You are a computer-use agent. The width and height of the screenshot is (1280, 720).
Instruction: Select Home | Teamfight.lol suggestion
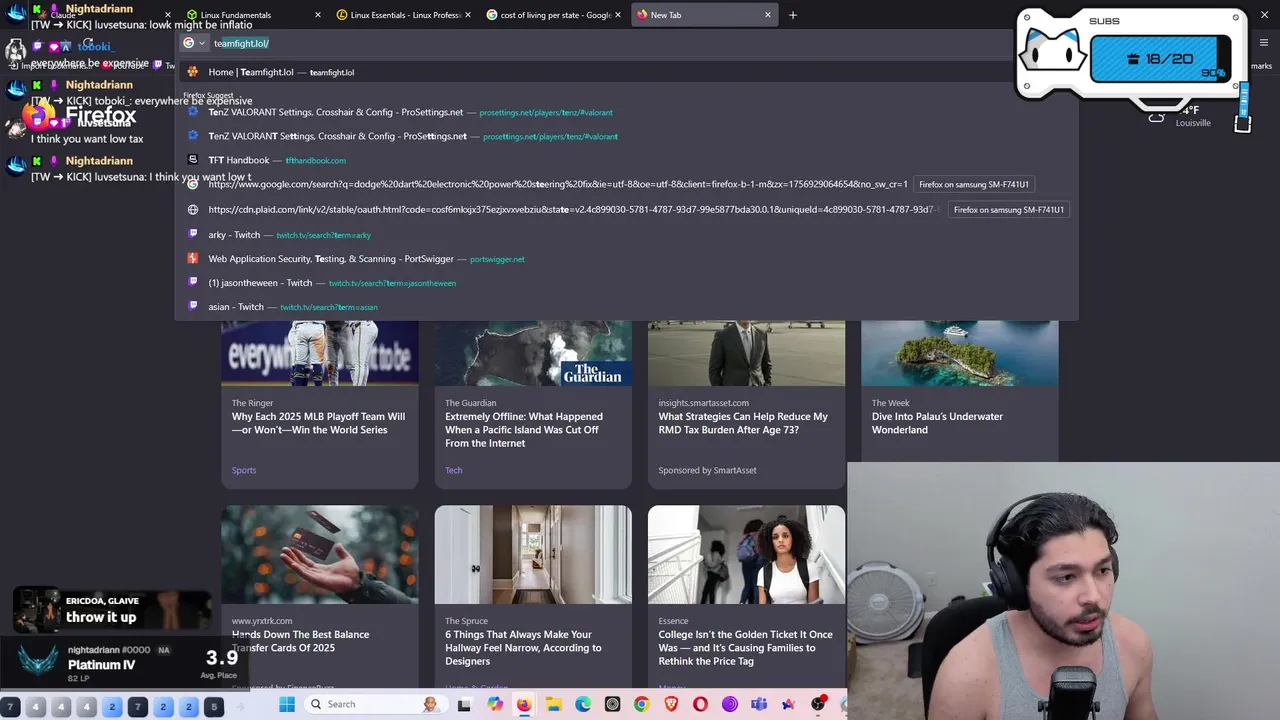click(x=626, y=72)
